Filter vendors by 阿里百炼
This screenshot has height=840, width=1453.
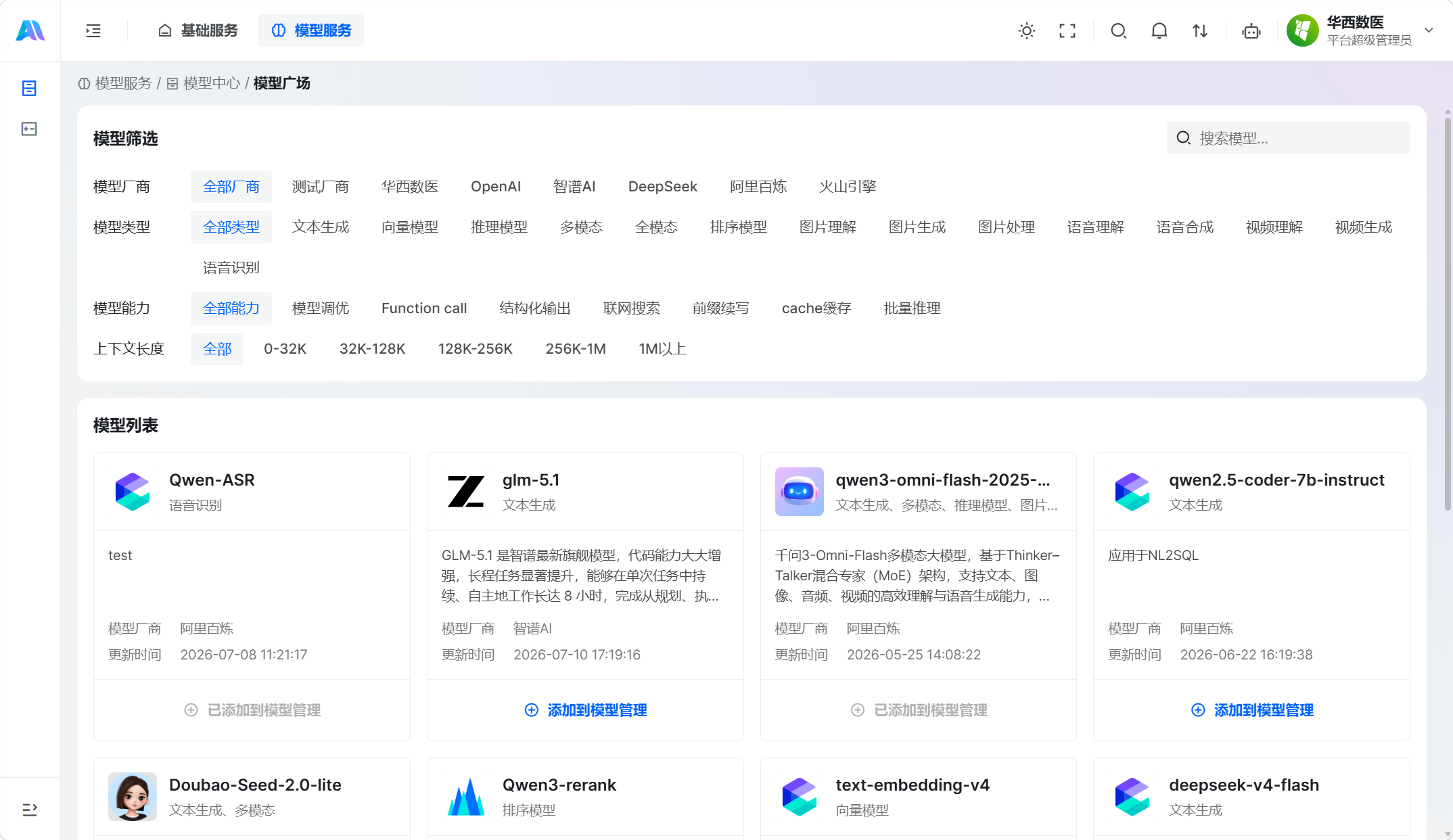tap(758, 187)
